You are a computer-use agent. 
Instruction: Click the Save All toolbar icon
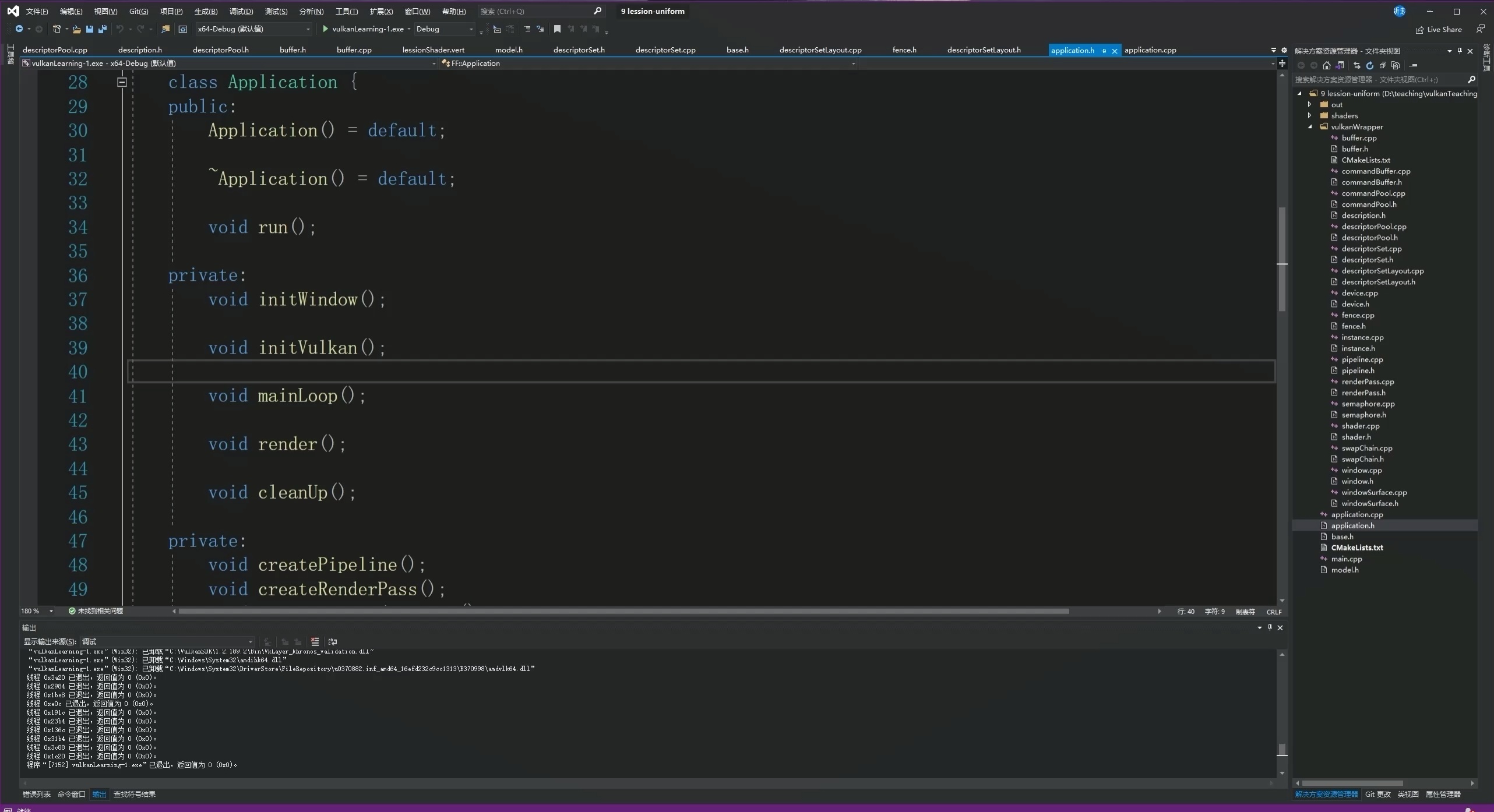103,29
